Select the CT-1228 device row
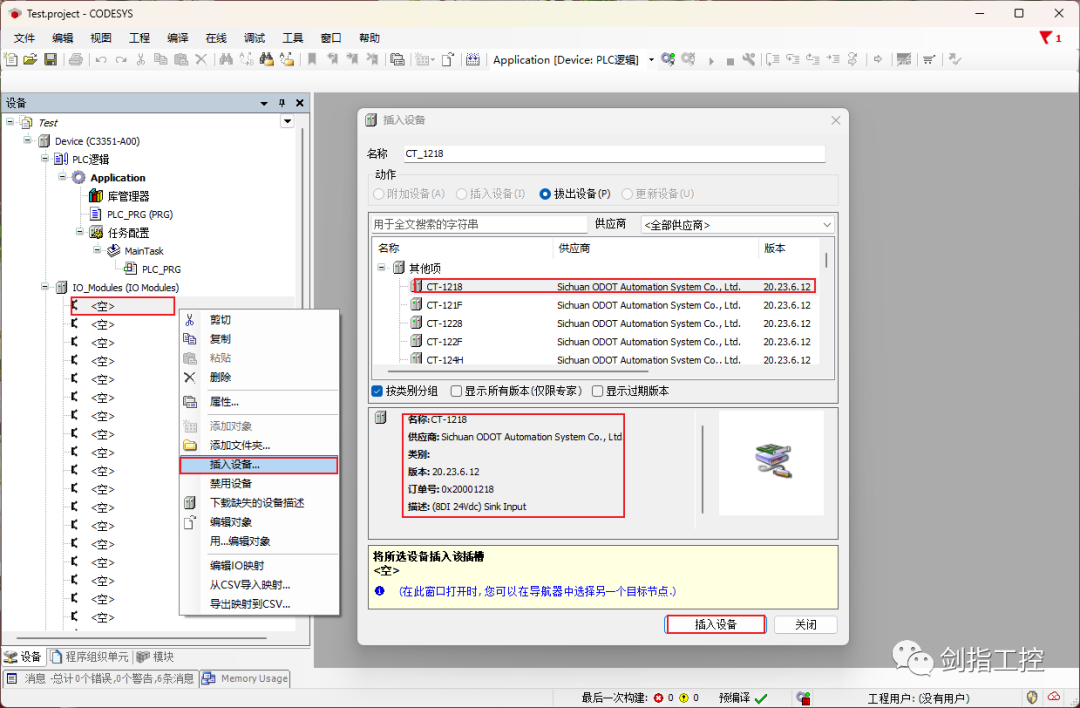The image size is (1080, 708). (610, 323)
